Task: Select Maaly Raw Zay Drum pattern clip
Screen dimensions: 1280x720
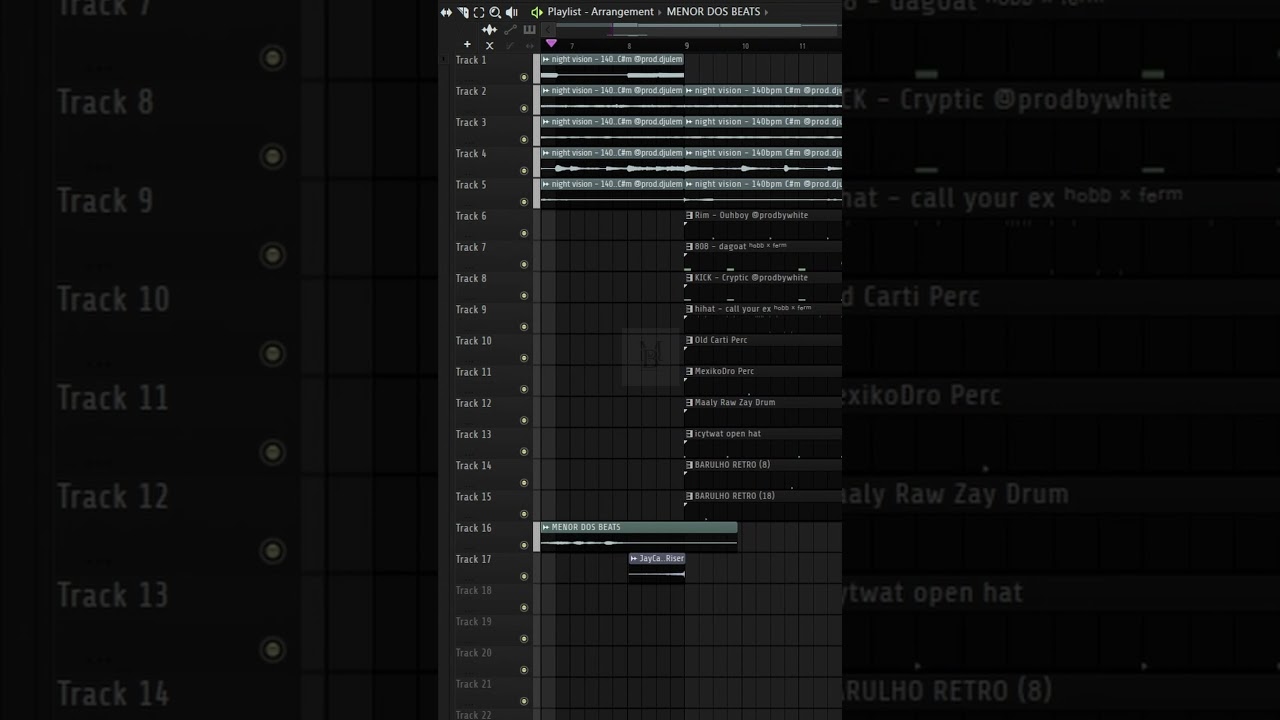Action: pos(763,411)
